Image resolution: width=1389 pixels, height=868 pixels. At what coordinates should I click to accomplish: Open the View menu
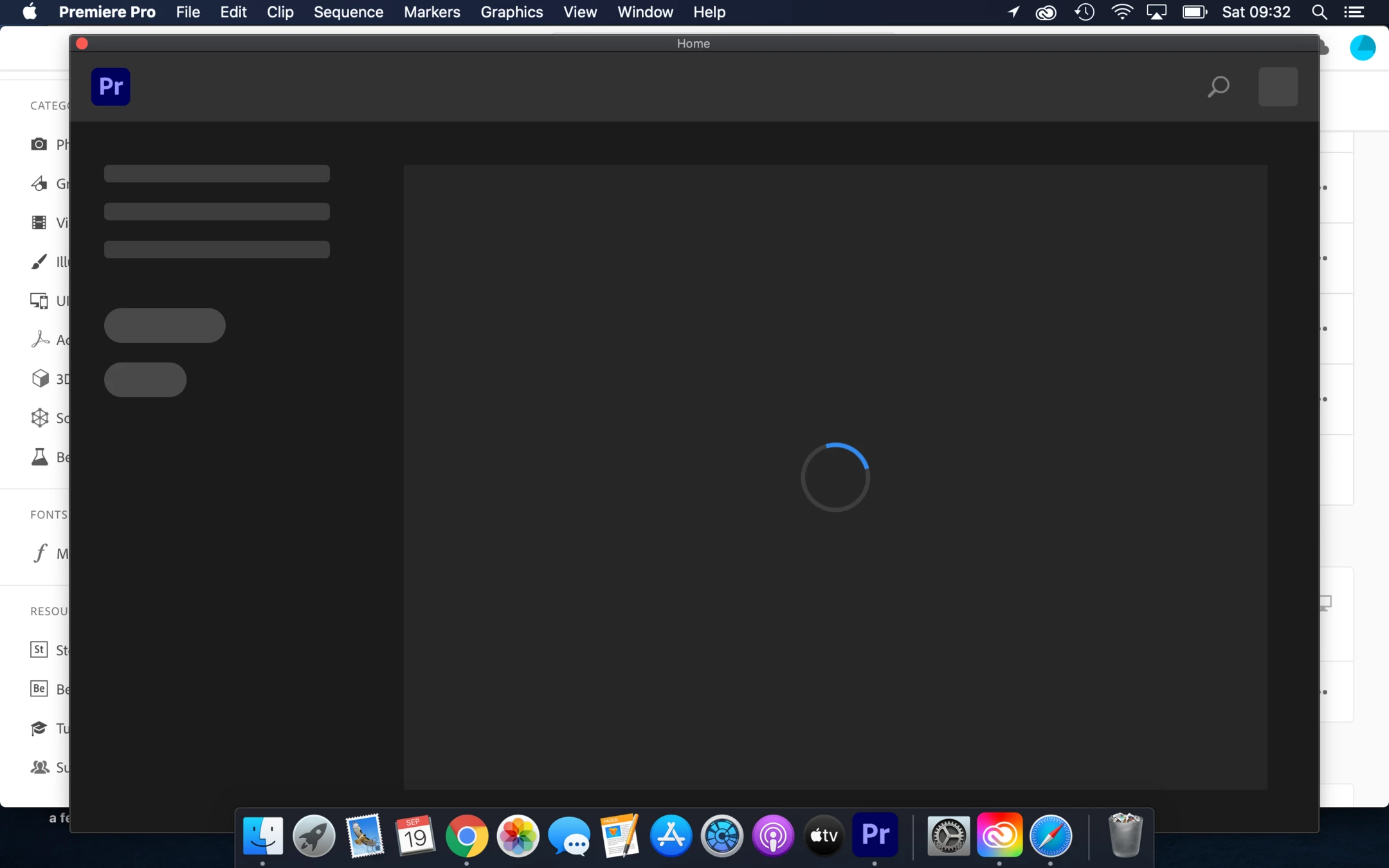click(580, 12)
